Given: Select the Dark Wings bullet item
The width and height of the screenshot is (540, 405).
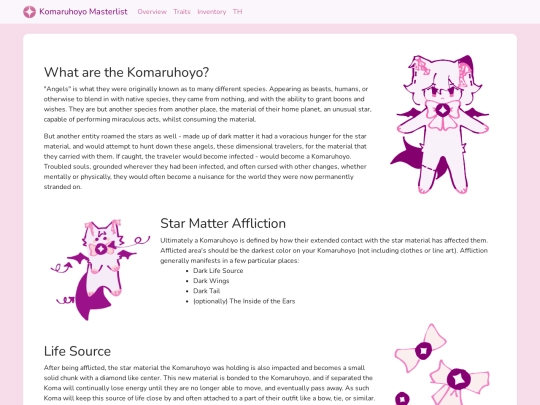Looking at the screenshot, I should click(211, 281).
